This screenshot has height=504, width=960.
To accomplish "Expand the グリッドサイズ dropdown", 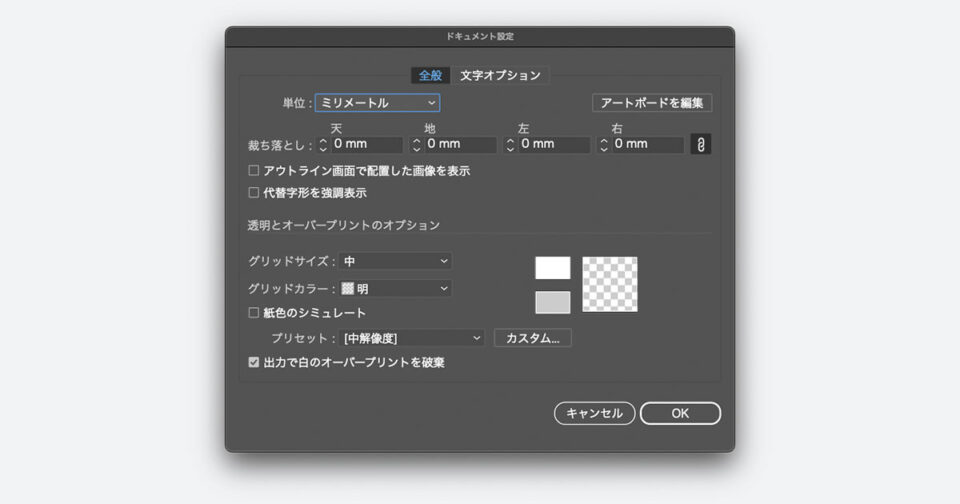I will [x=395, y=261].
